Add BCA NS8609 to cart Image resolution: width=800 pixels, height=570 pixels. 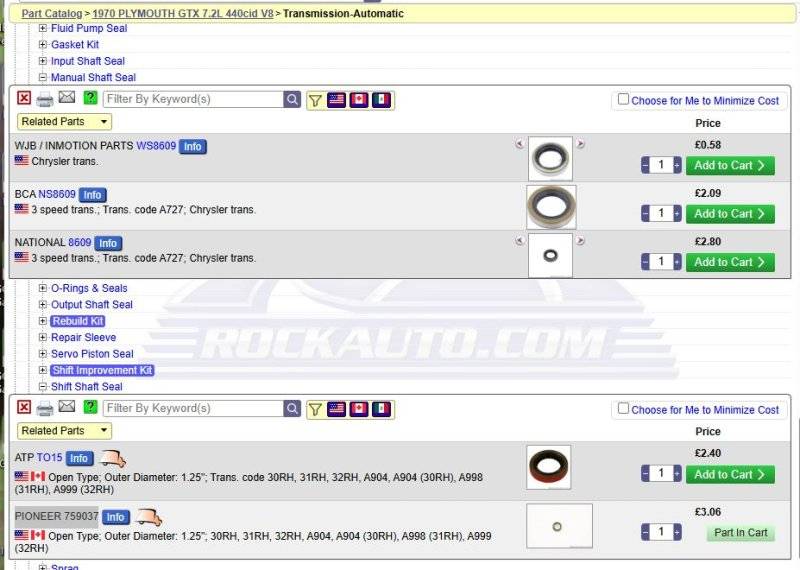[x=729, y=213]
